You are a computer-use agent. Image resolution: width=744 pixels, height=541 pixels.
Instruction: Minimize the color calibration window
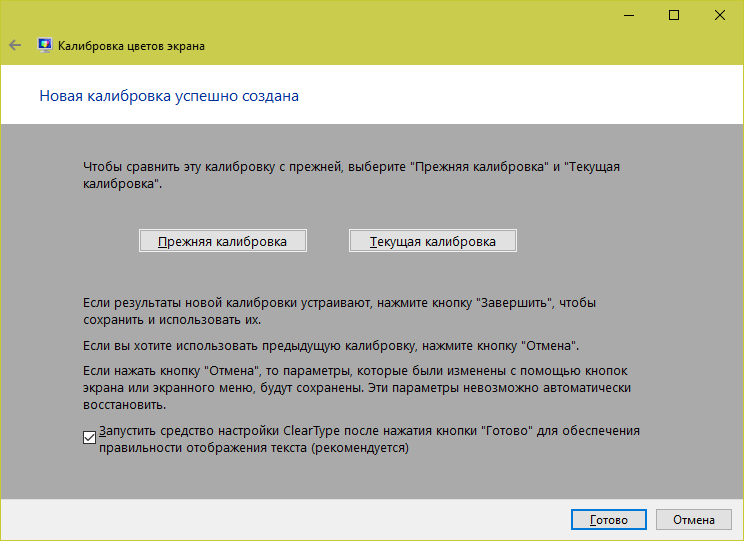coord(628,15)
